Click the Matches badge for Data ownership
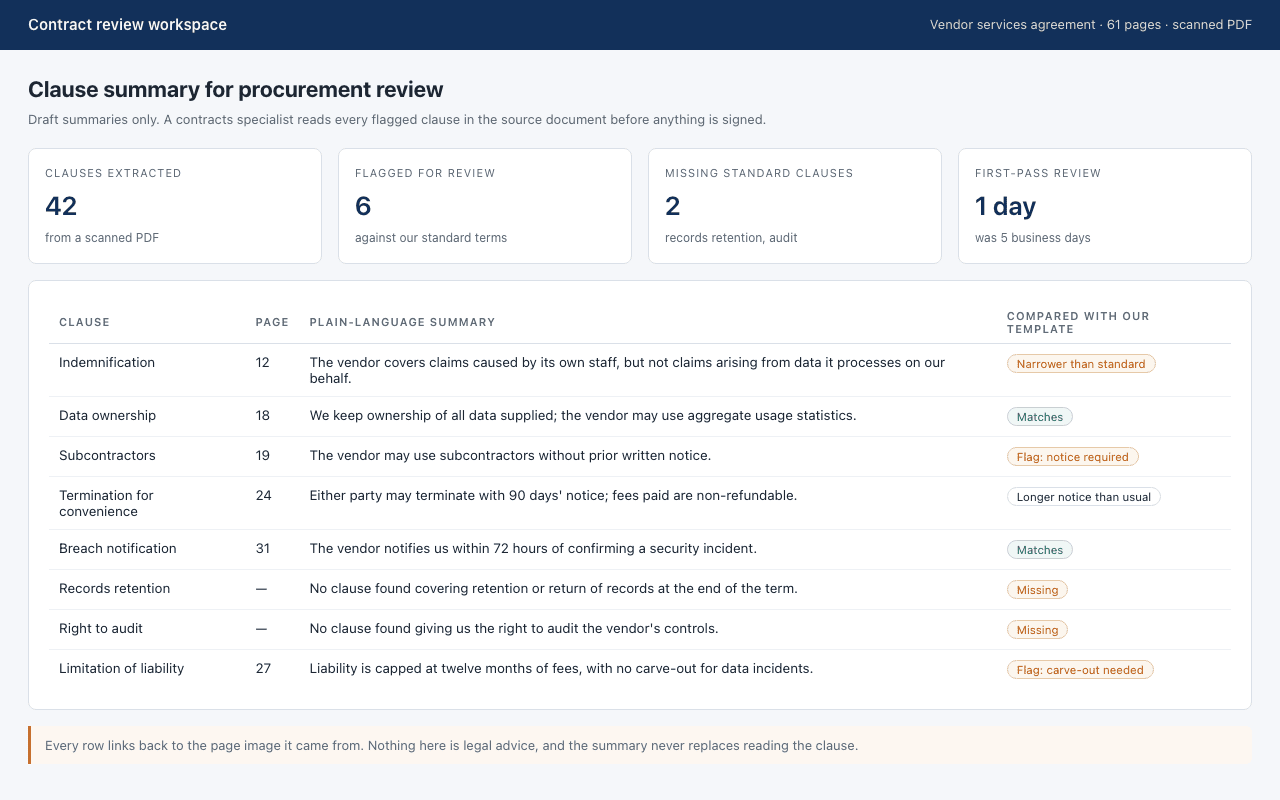1280x800 pixels. click(x=1040, y=417)
